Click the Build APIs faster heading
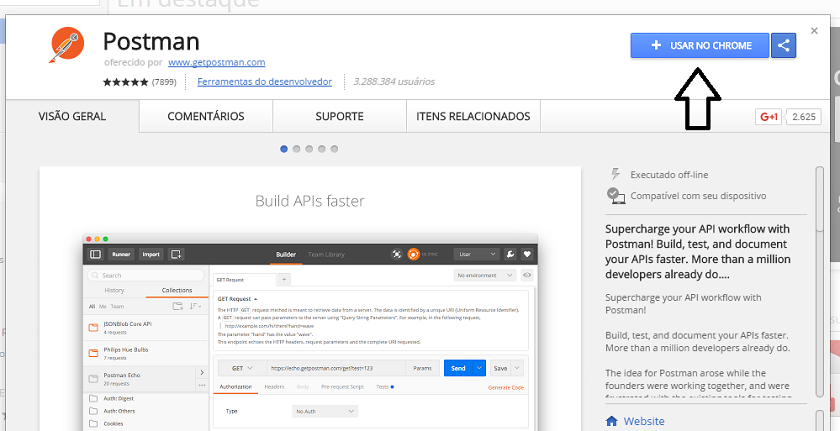Image resolution: width=840 pixels, height=431 pixels. click(310, 201)
